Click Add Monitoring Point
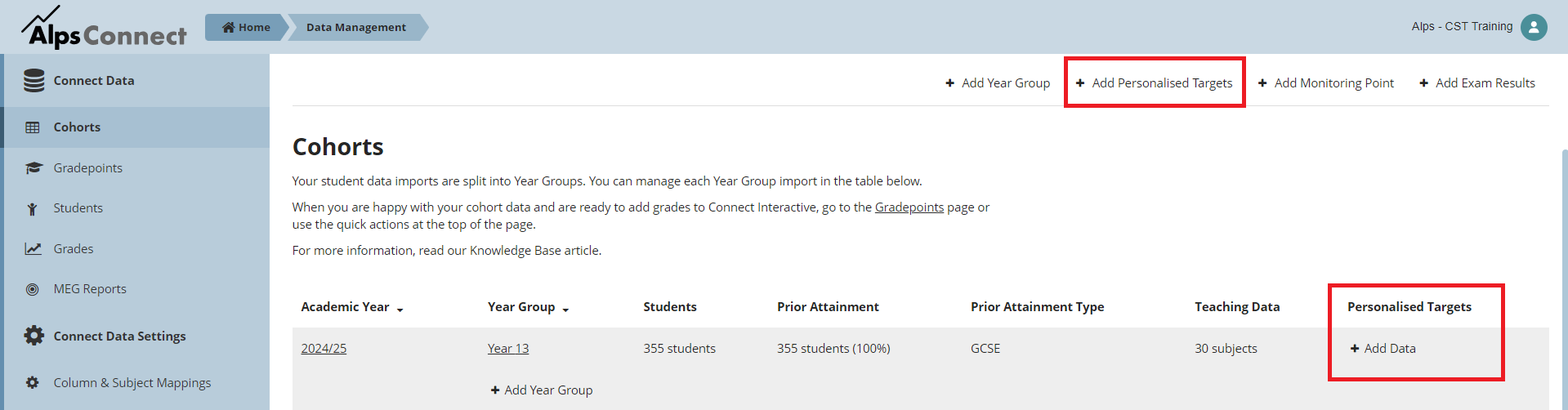 coord(1326,82)
